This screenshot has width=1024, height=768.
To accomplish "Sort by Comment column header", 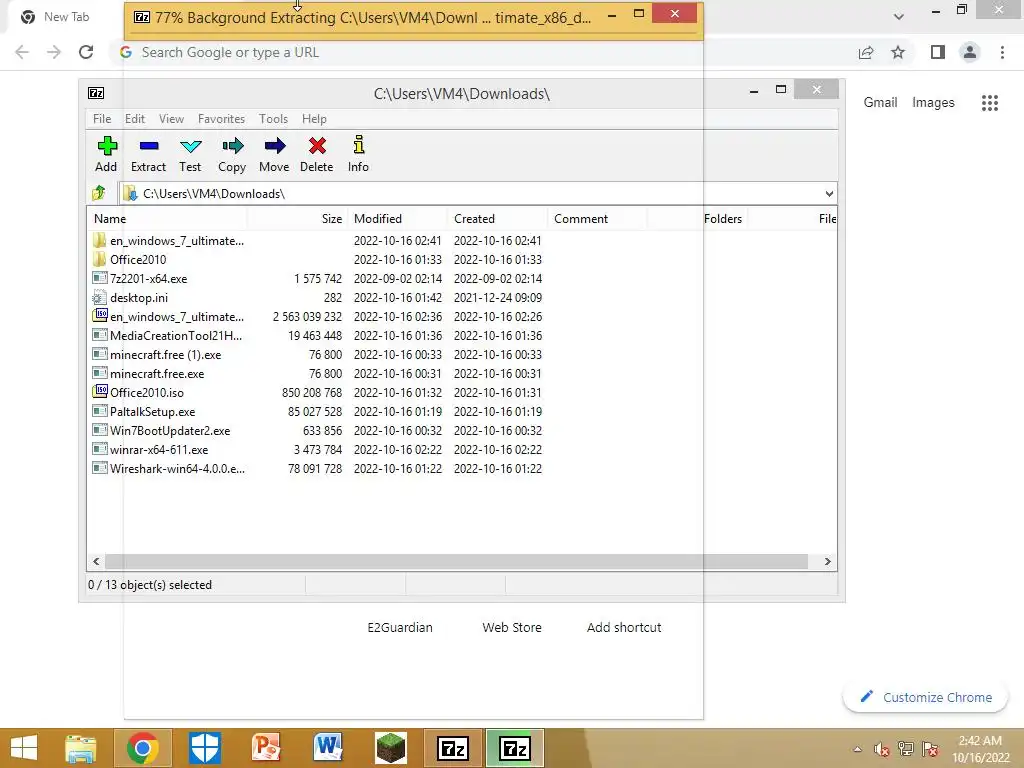I will 598,219.
